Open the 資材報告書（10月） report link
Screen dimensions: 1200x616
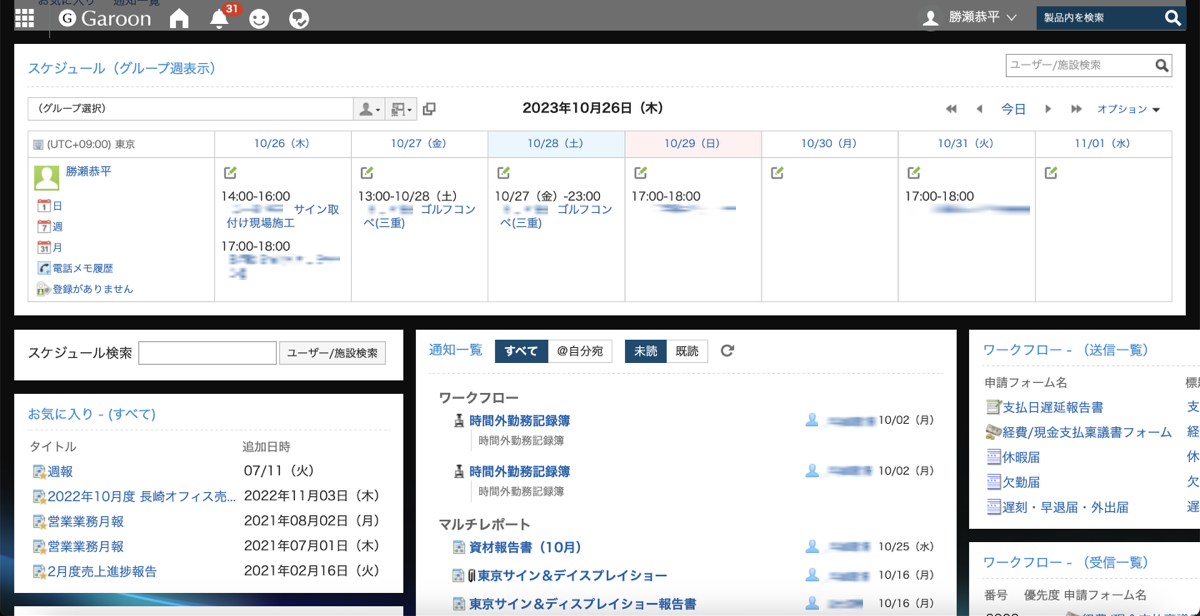click(525, 547)
